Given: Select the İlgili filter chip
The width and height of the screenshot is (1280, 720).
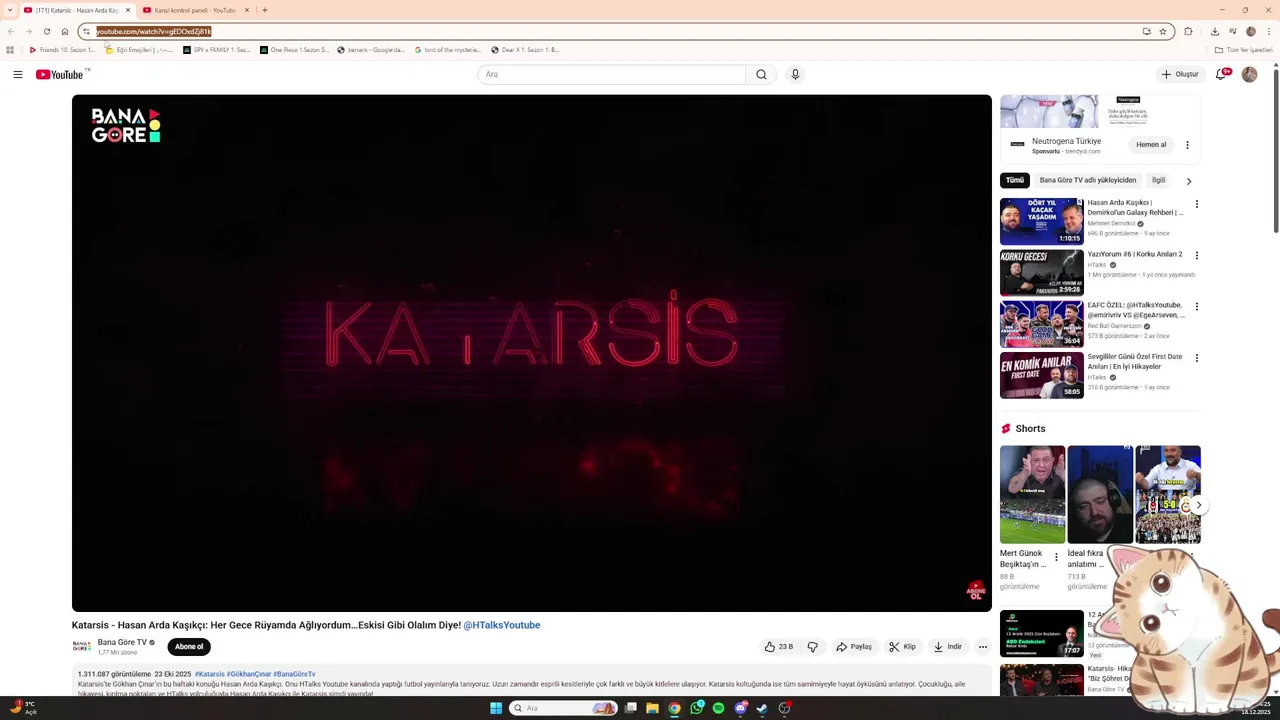Looking at the screenshot, I should pyautogui.click(x=1158, y=180).
